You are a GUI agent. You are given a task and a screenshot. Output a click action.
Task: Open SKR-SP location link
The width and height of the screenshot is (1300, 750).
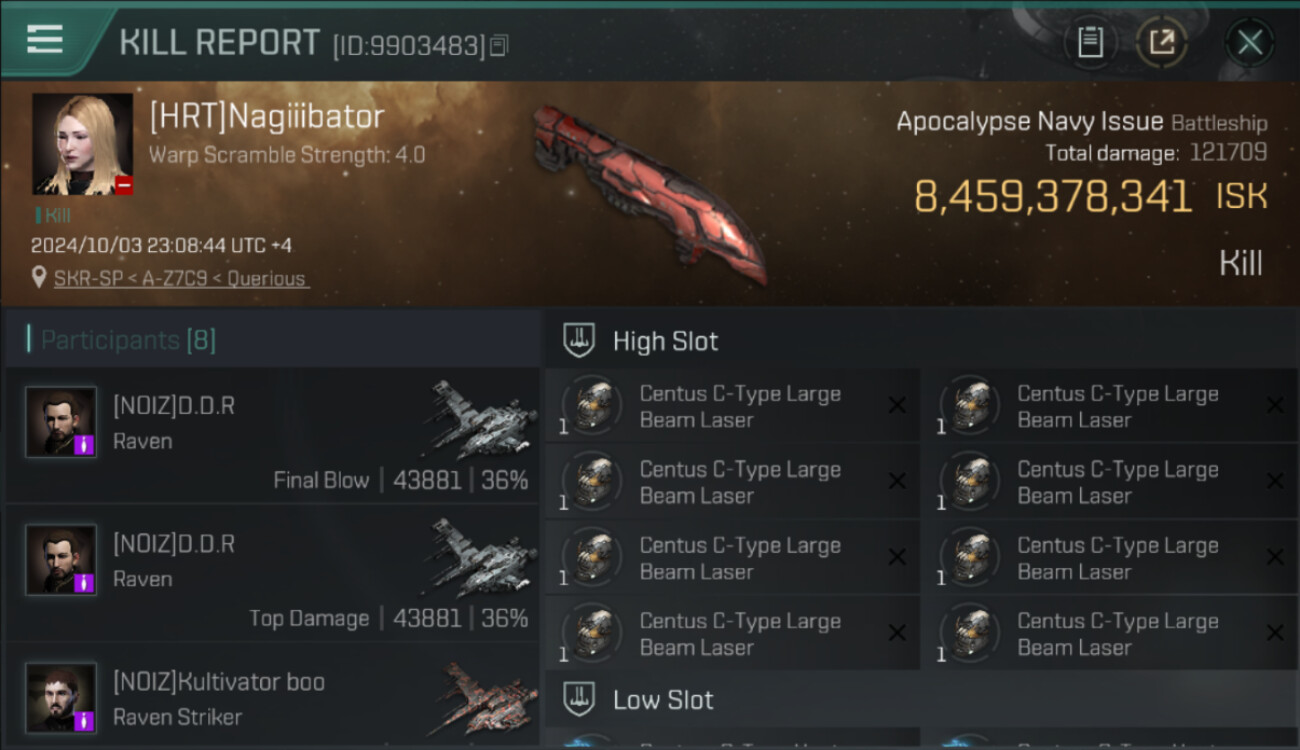coord(181,279)
